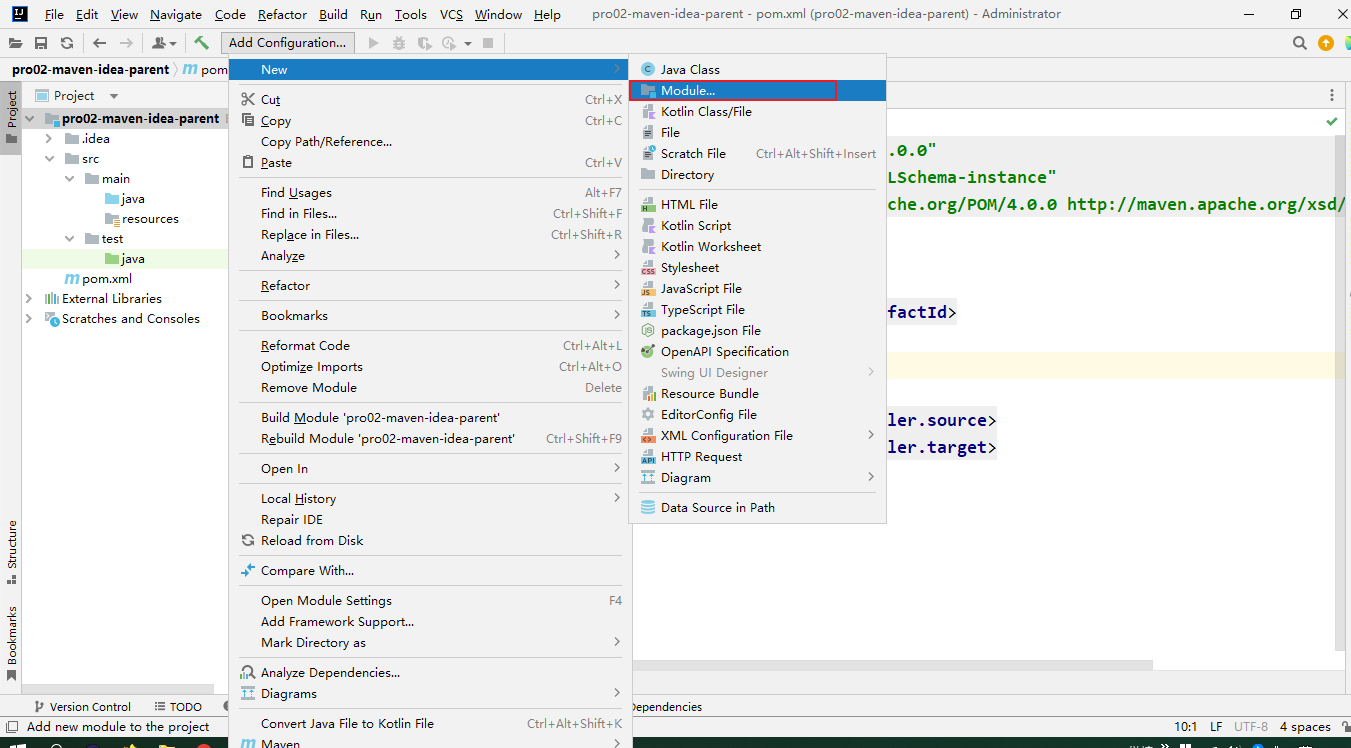Screen dimensions: 1351x748
Task: Click Compare With... entry
Action: (431, 570)
